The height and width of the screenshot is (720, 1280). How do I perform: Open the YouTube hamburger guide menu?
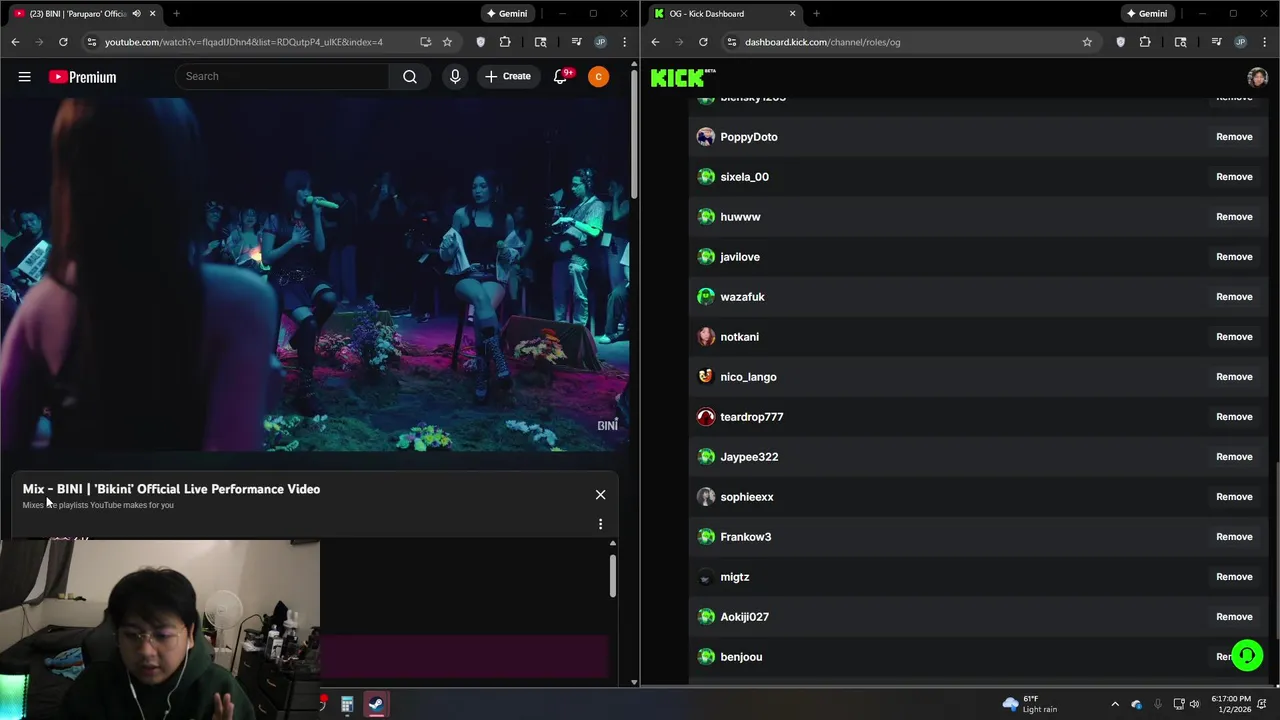[x=24, y=77]
